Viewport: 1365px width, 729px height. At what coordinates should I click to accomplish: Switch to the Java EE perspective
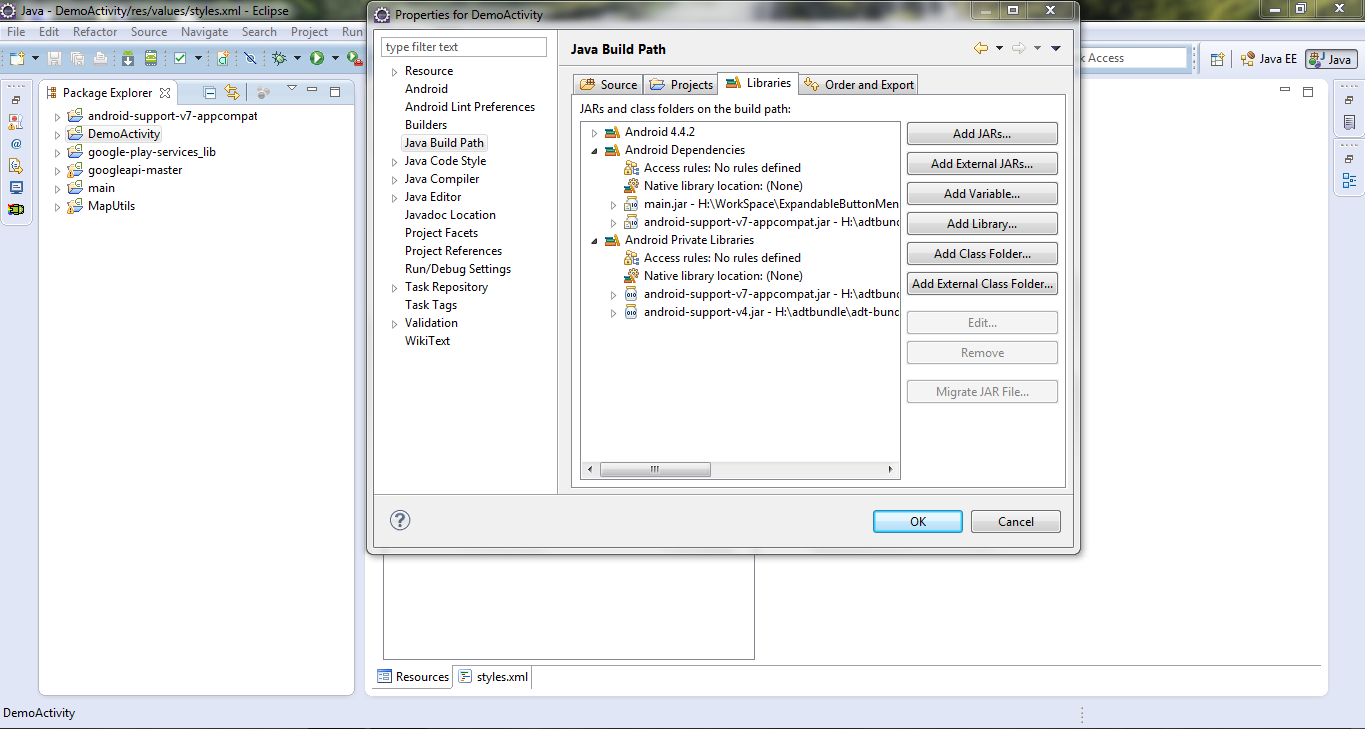(1268, 59)
